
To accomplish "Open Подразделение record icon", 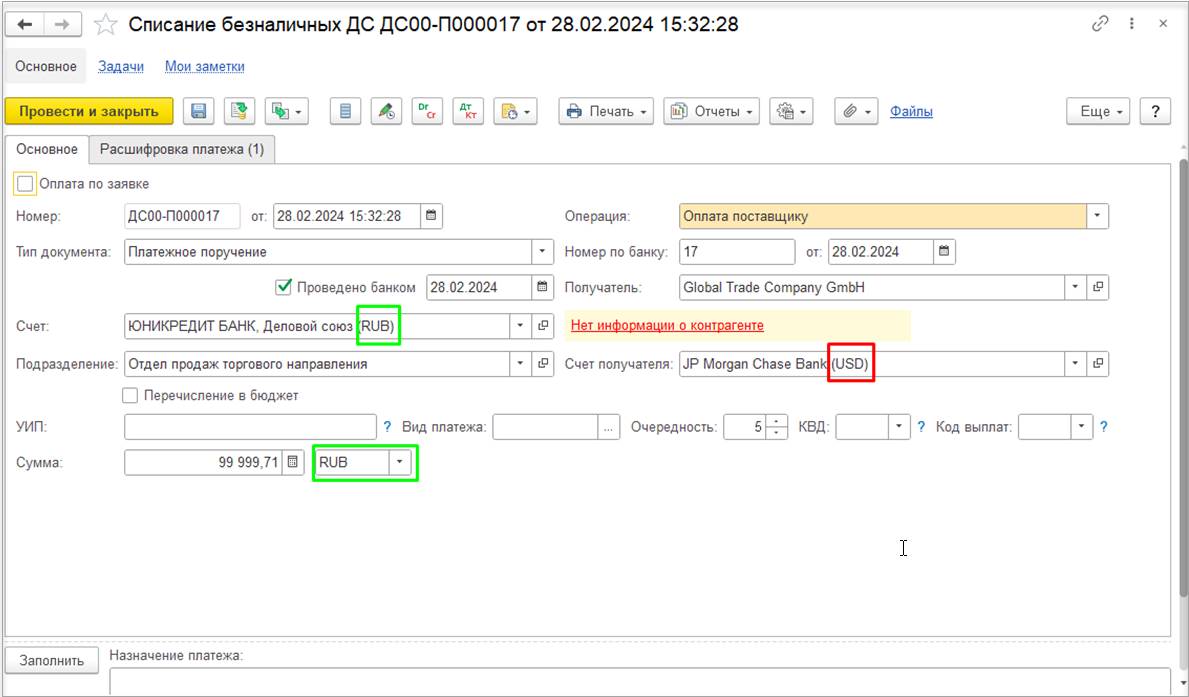I will [543, 364].
